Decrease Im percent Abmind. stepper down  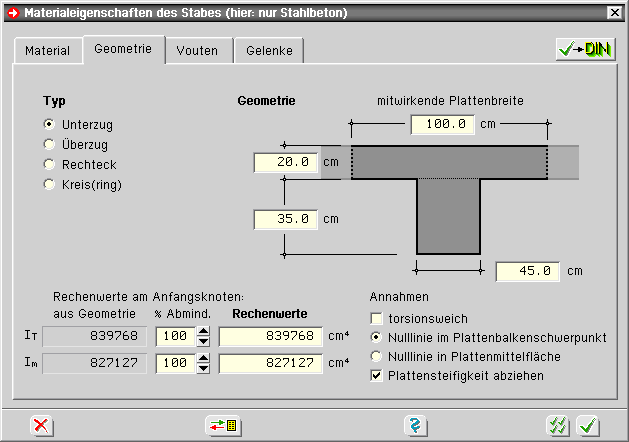click(x=204, y=369)
